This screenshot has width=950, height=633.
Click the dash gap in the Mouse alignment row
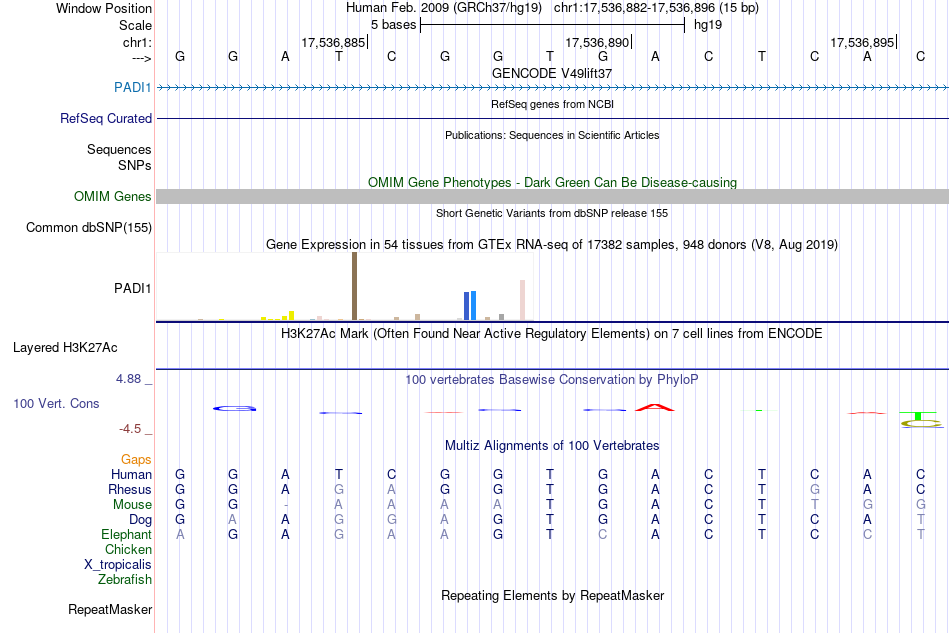click(x=285, y=505)
